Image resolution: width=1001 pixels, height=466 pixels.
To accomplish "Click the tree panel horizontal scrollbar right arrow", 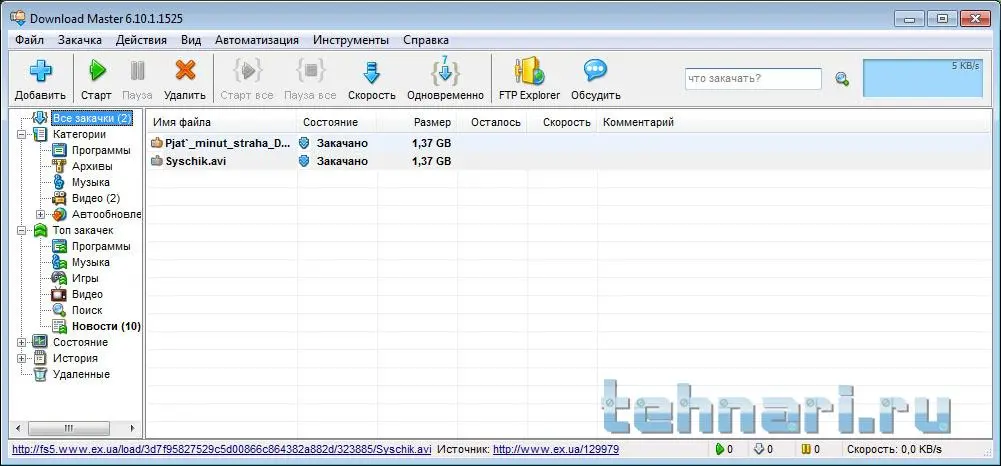I will (x=133, y=428).
